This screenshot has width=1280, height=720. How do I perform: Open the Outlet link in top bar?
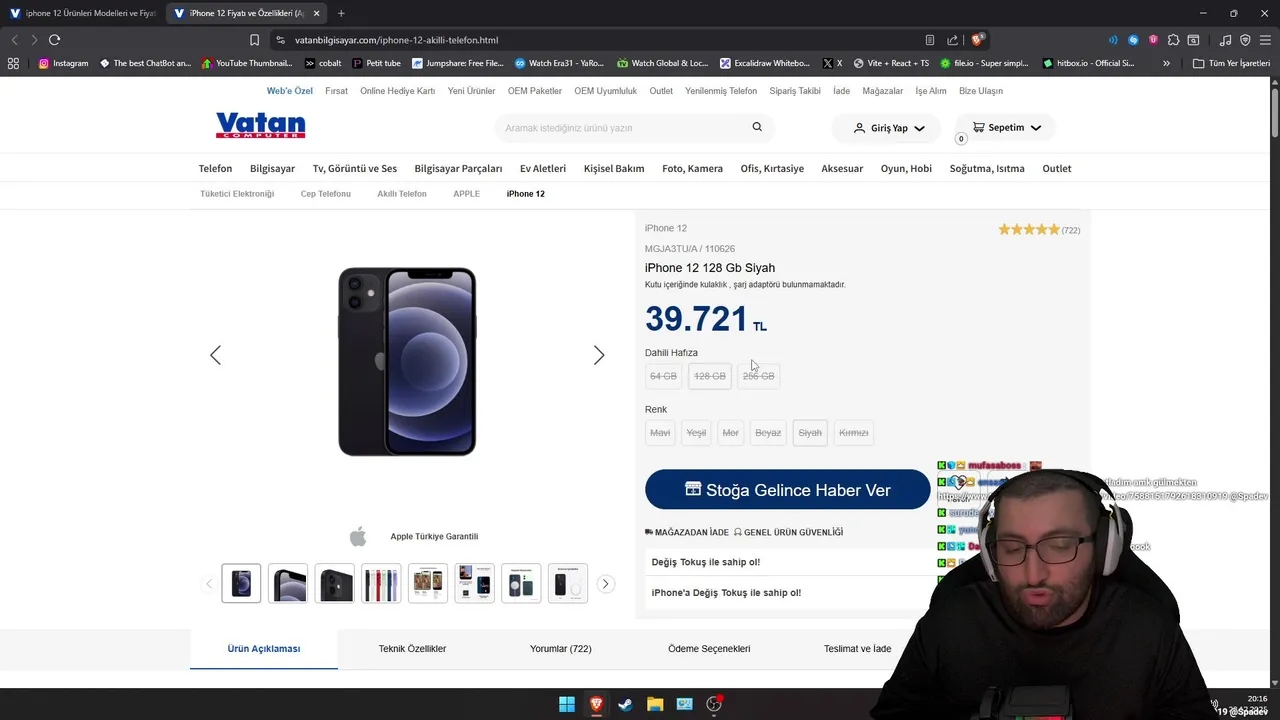coord(661,91)
